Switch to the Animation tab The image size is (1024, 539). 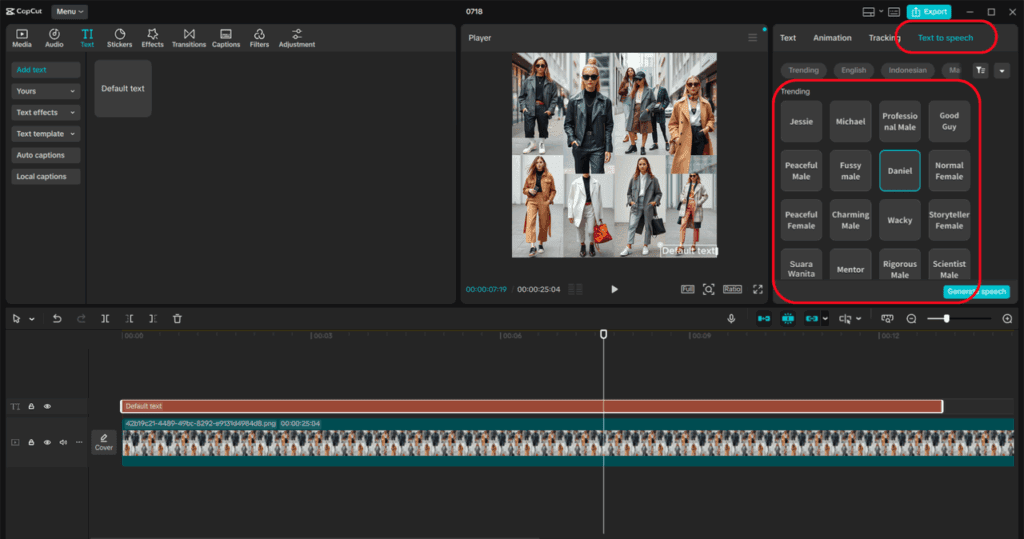pyautogui.click(x=832, y=38)
